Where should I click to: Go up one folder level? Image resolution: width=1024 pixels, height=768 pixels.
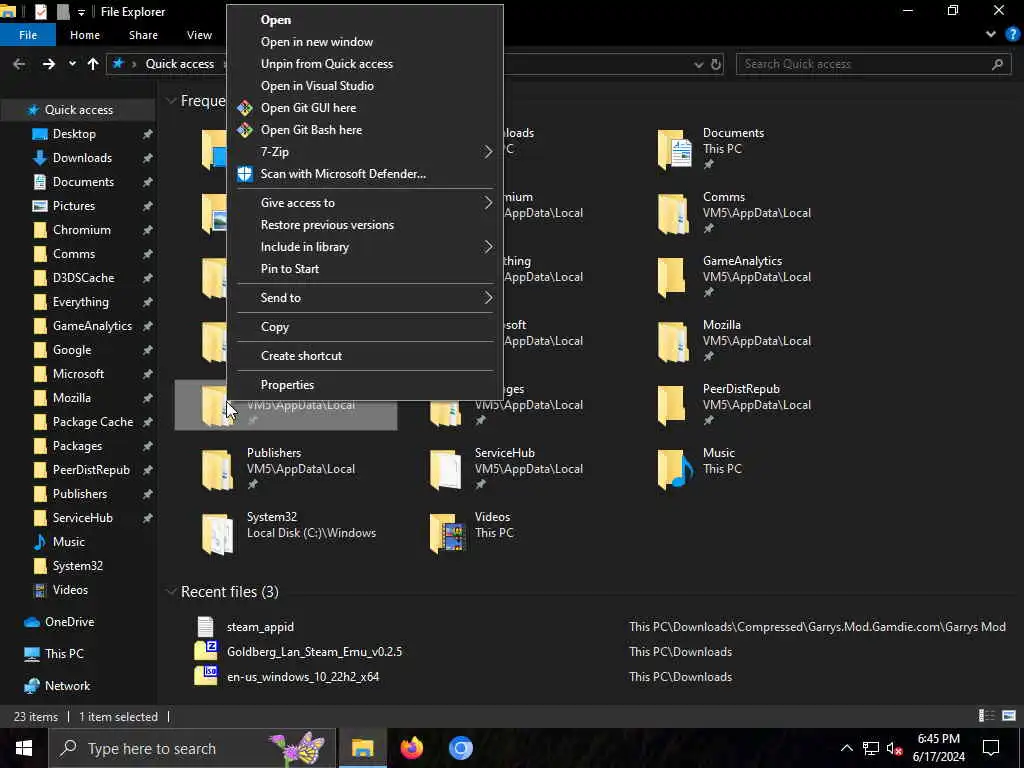93,64
